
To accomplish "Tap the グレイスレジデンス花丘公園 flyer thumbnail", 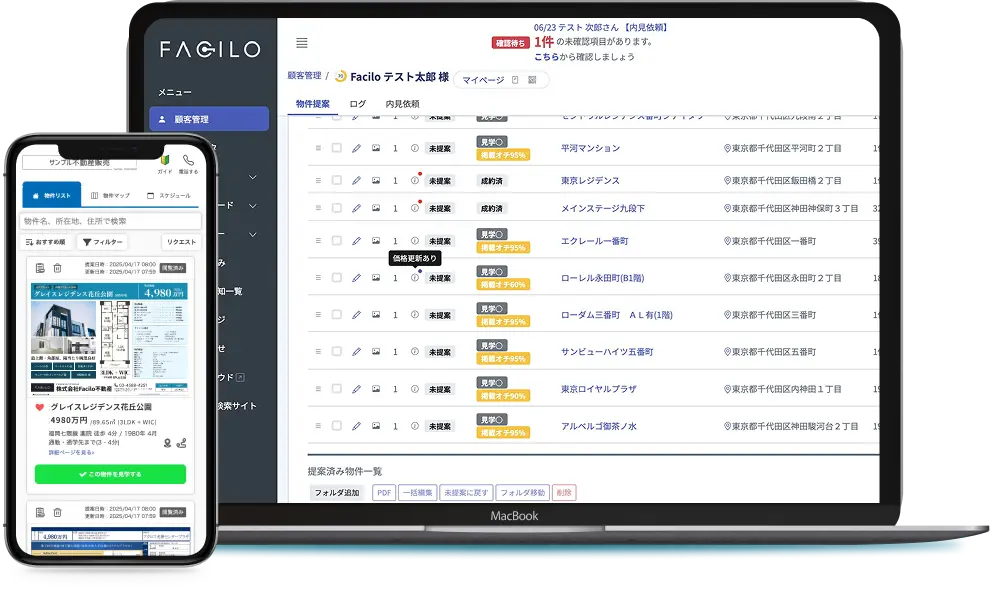I will 111,339.
